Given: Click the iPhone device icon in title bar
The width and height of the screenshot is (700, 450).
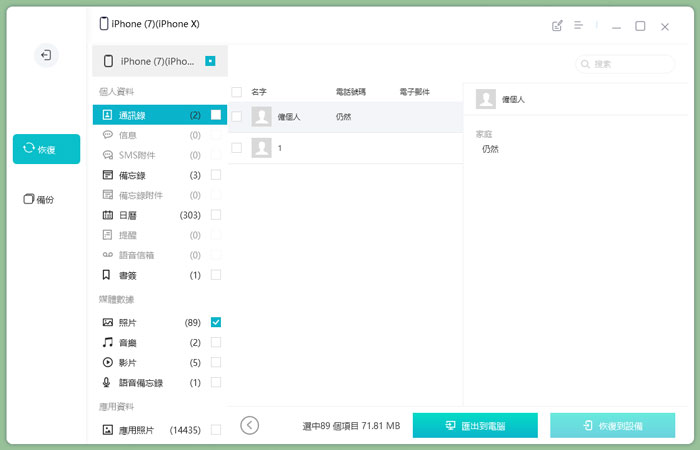Looking at the screenshot, I should 104,24.
